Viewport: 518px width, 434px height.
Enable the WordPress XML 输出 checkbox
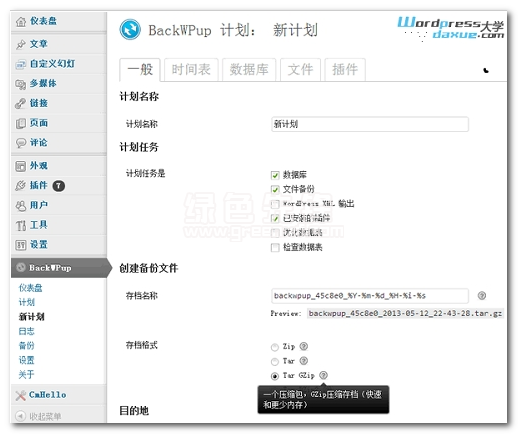(275, 204)
